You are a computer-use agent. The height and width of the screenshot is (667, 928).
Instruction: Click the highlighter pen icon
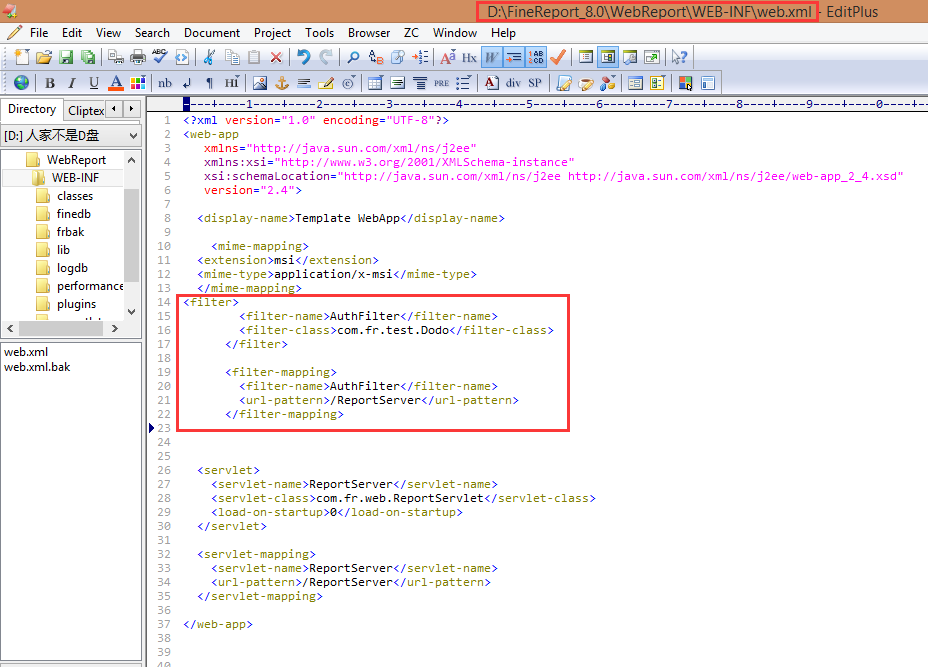point(326,83)
